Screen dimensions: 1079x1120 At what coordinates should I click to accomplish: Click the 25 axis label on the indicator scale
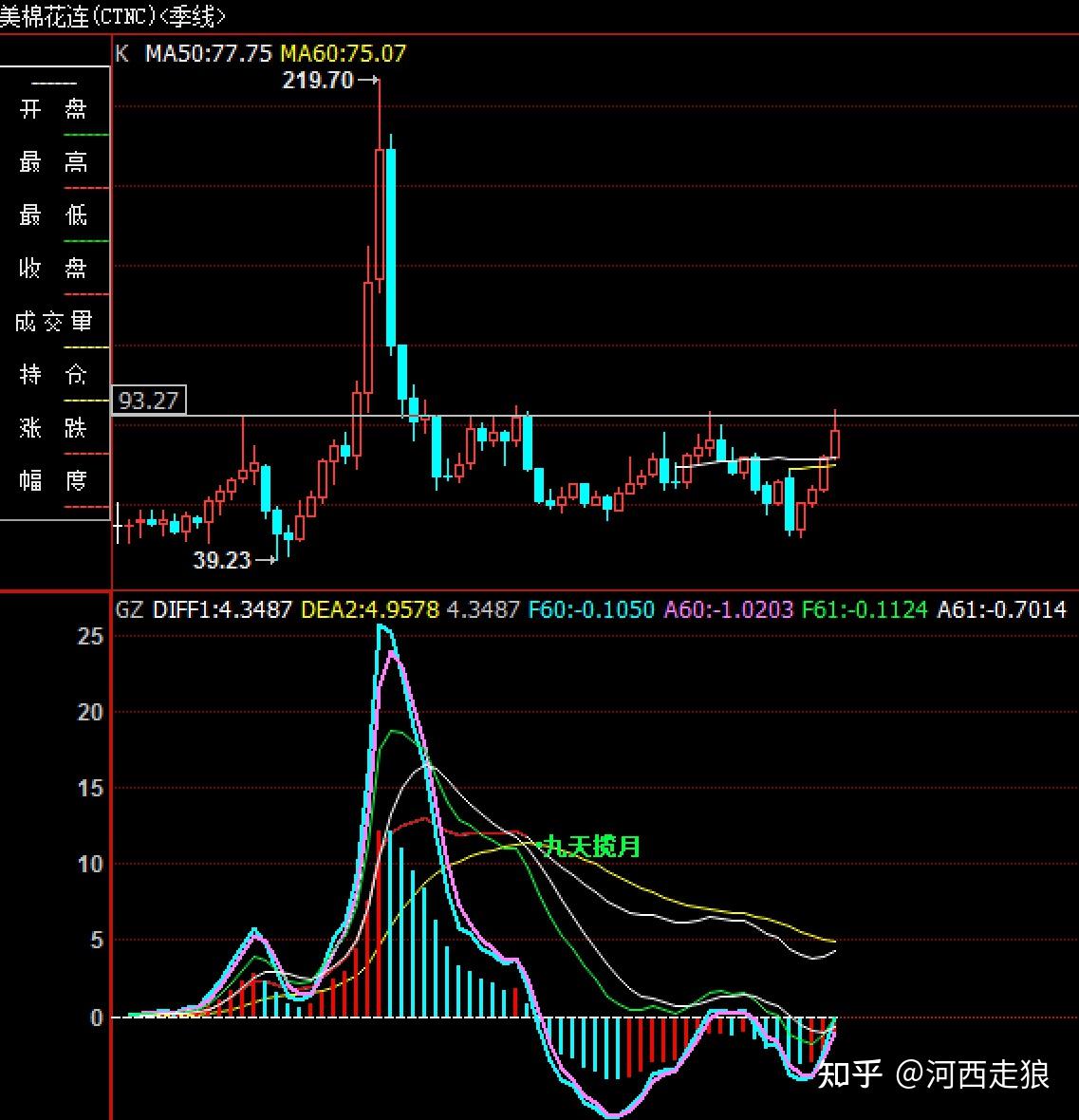click(x=90, y=637)
